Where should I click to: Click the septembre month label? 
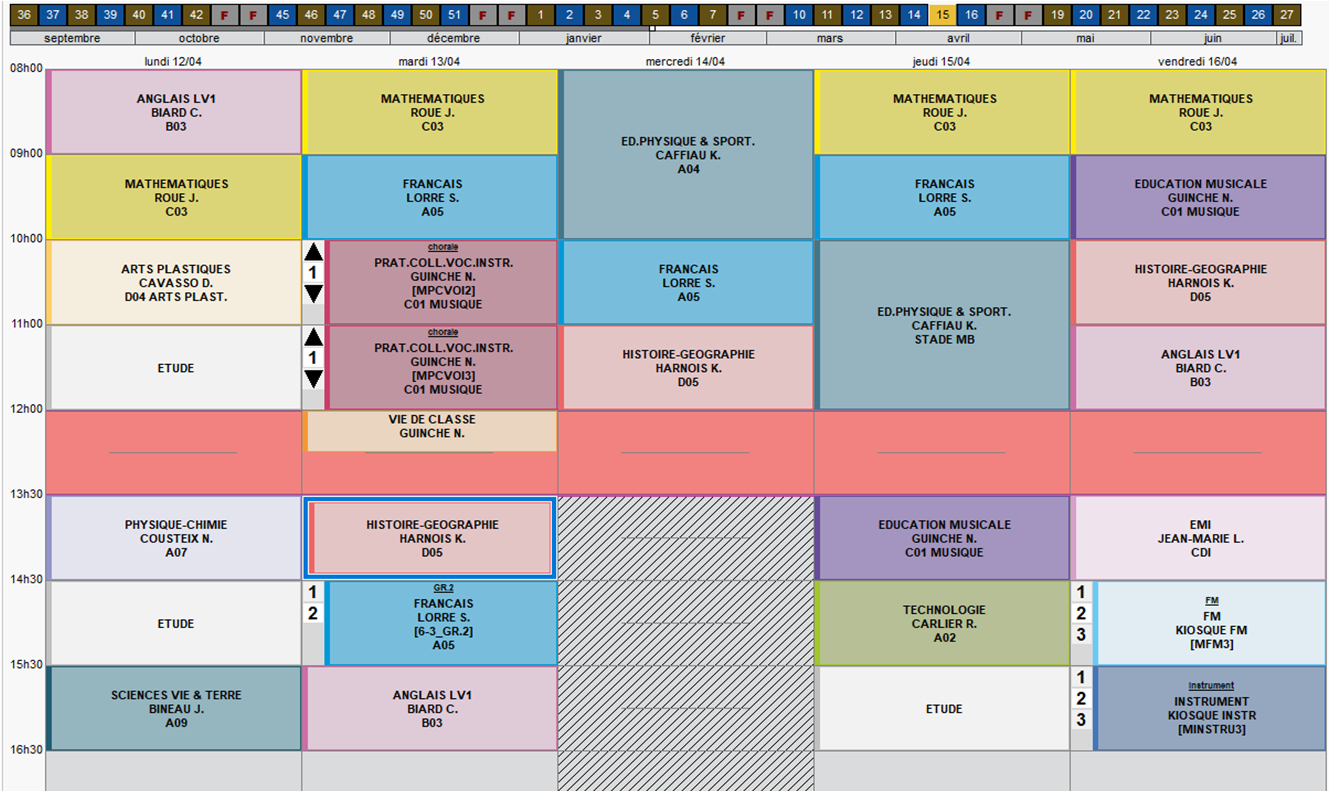click(x=72, y=38)
